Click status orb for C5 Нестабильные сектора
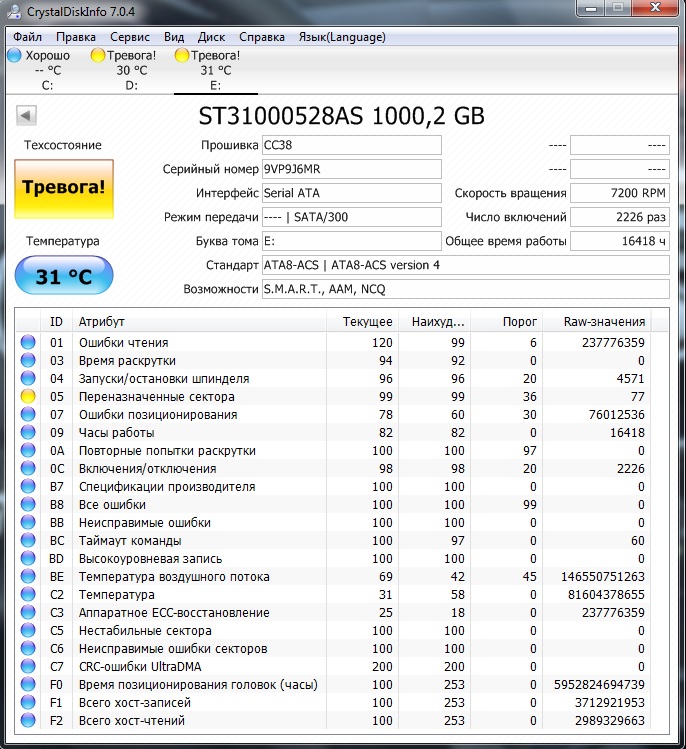686x749 pixels. click(x=28, y=630)
